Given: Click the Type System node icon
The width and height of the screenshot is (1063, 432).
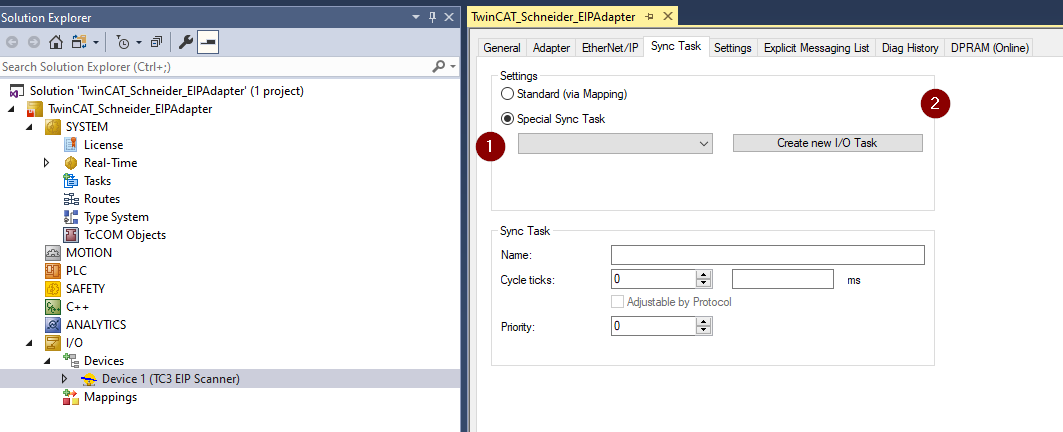Looking at the screenshot, I should [71, 217].
